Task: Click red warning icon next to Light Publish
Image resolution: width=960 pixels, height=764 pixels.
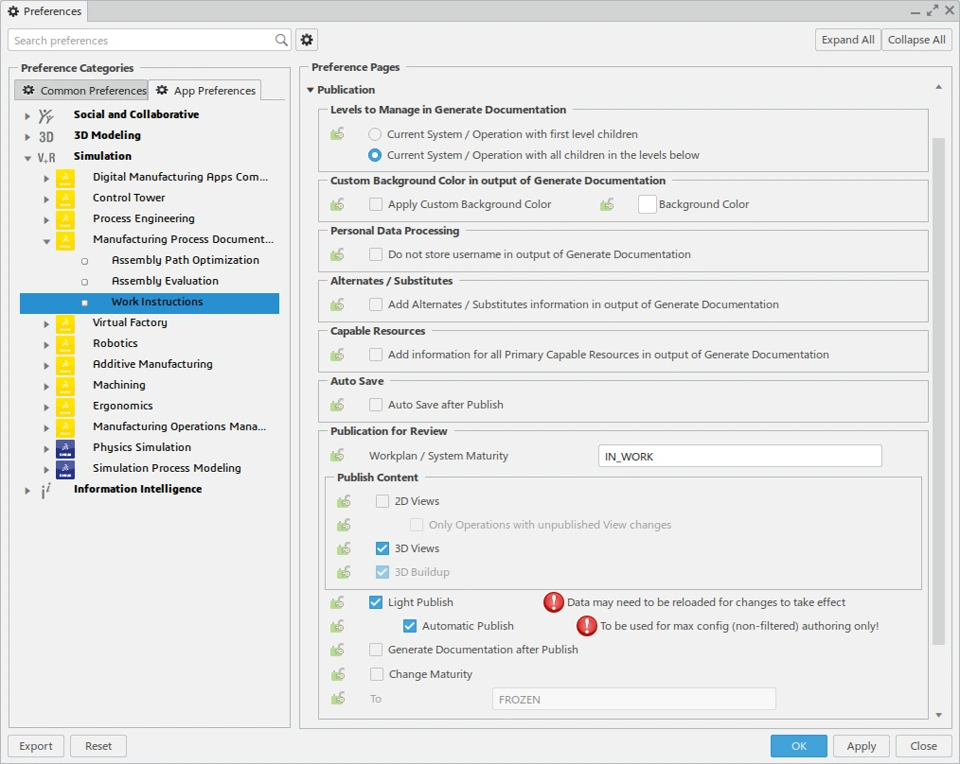Action: pyautogui.click(x=553, y=602)
